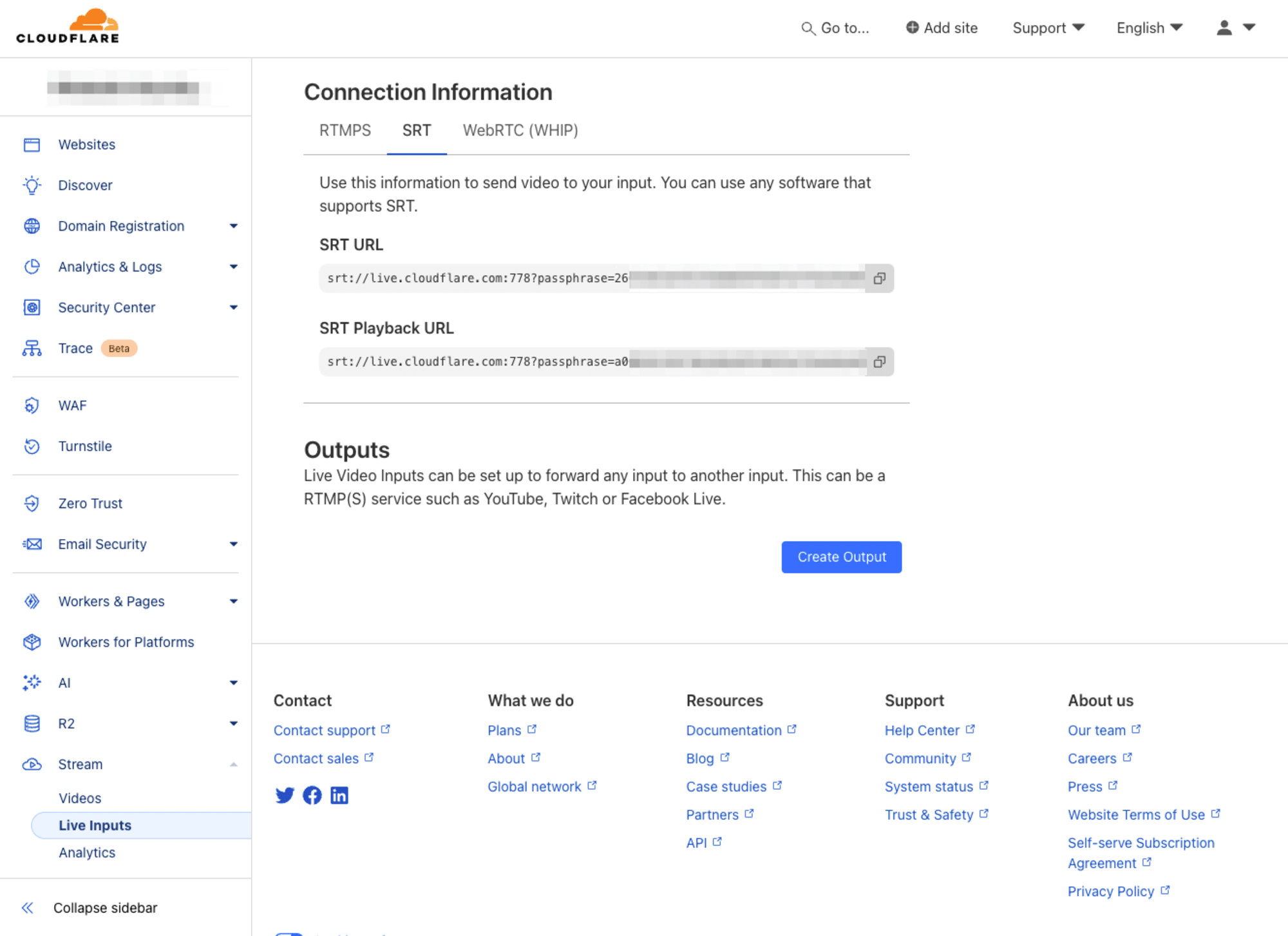Copy the SRT URL
This screenshot has height=936, width=1288.
[x=879, y=278]
